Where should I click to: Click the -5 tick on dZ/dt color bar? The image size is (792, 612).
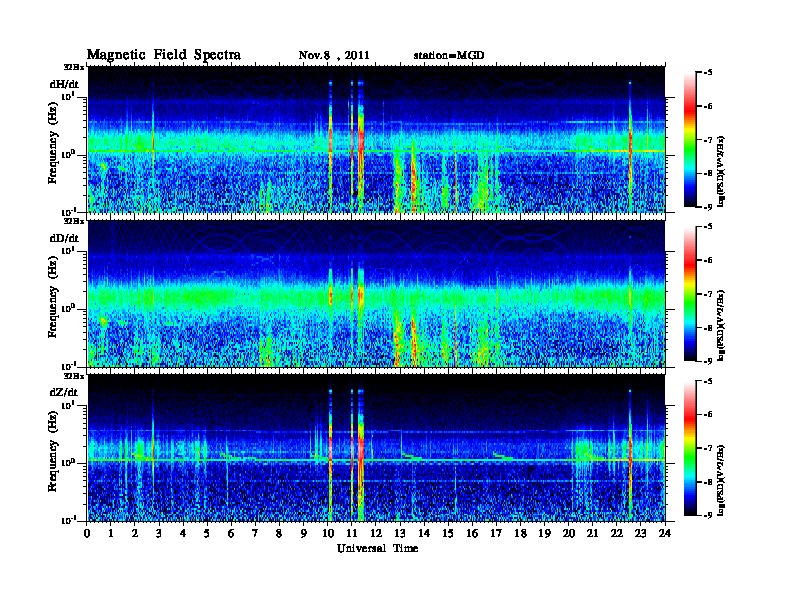point(709,381)
